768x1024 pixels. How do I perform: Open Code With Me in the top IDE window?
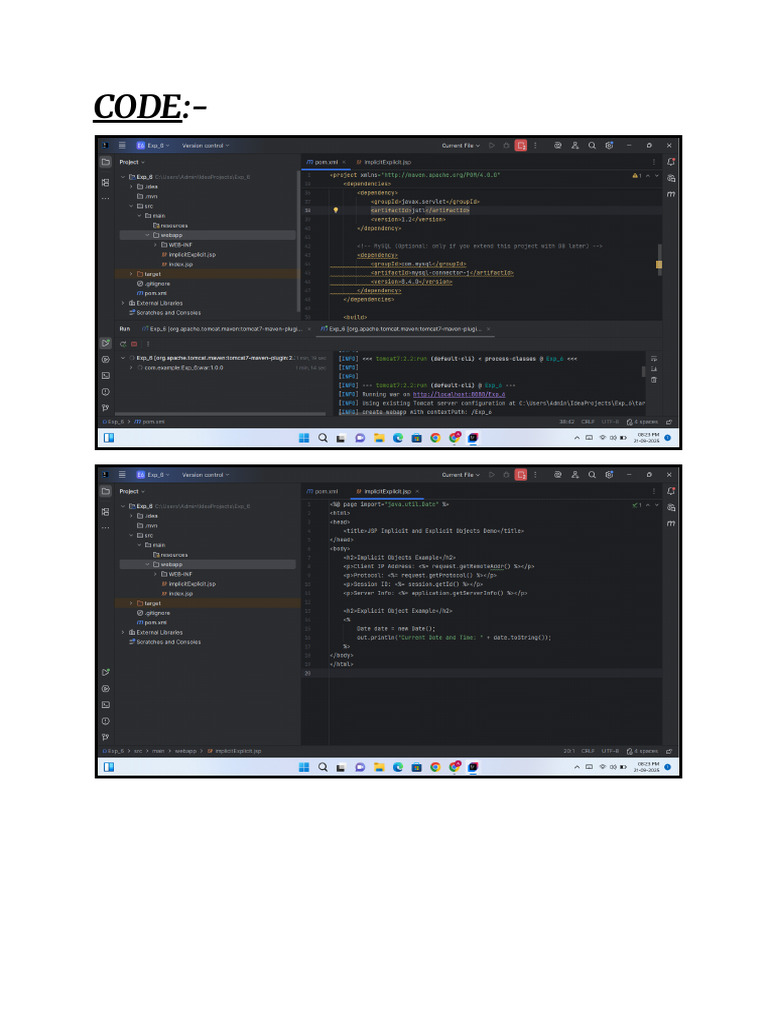click(575, 146)
